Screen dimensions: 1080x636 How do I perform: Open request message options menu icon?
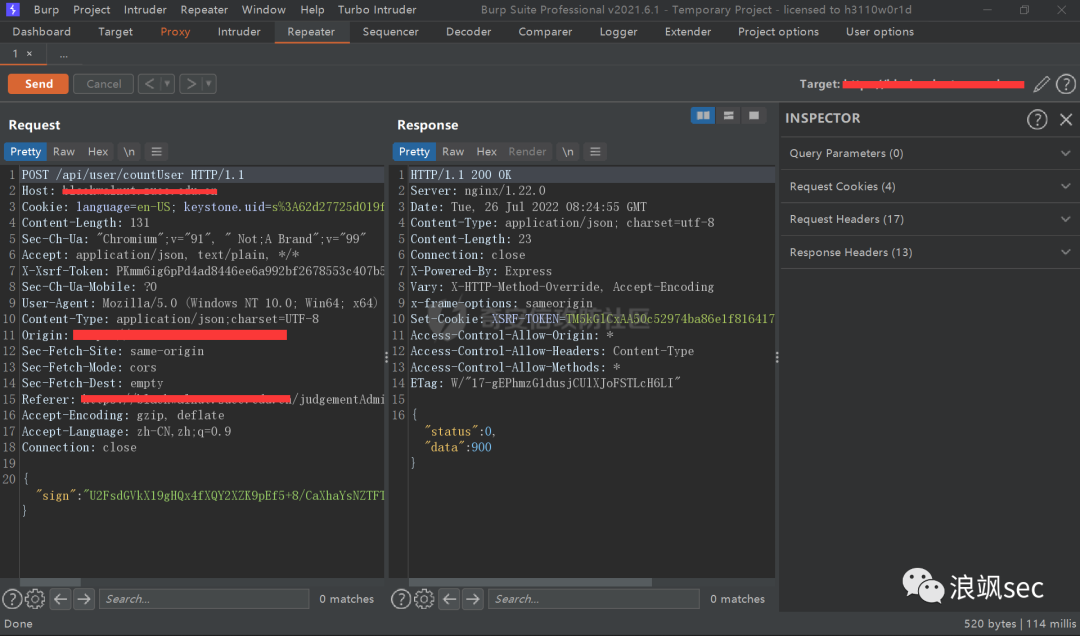156,152
